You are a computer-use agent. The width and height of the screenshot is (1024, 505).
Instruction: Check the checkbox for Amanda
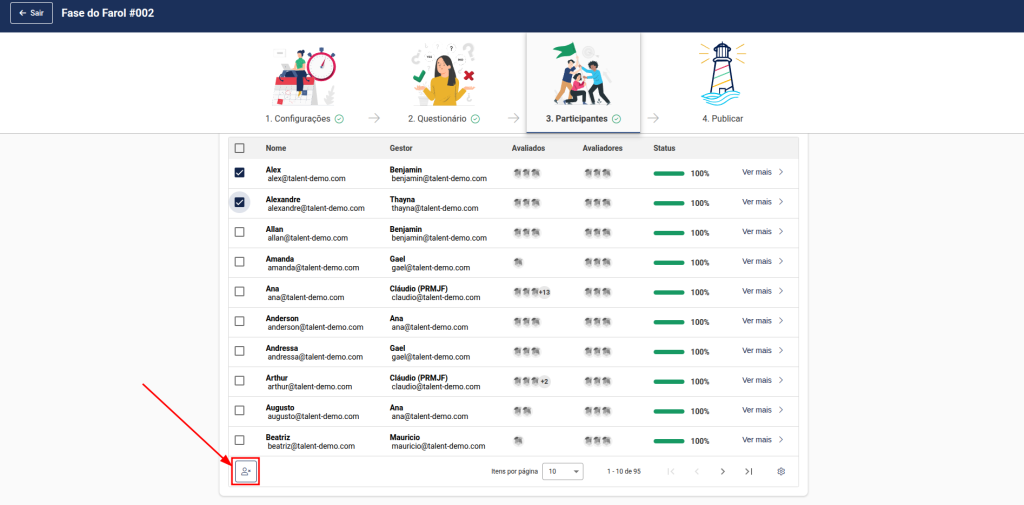pyautogui.click(x=239, y=262)
